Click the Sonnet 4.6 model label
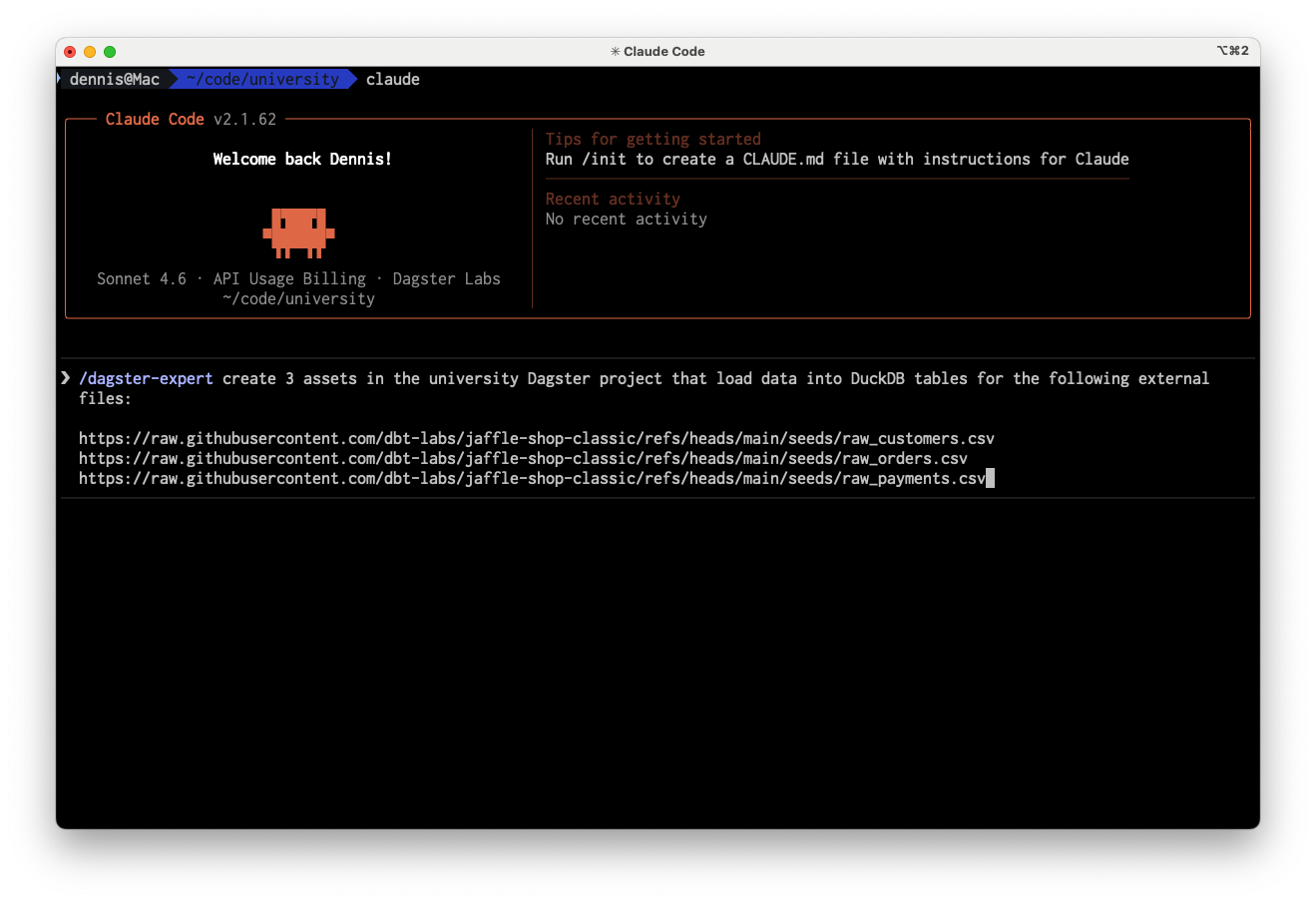The height and width of the screenshot is (903, 1316). [x=141, y=278]
